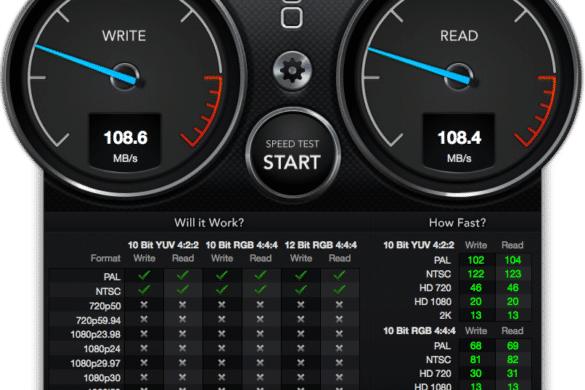Screen dimensions: 585x390
Task: Click 720p59.94 row 12 Bit RGB Read cross
Action: [339, 319]
